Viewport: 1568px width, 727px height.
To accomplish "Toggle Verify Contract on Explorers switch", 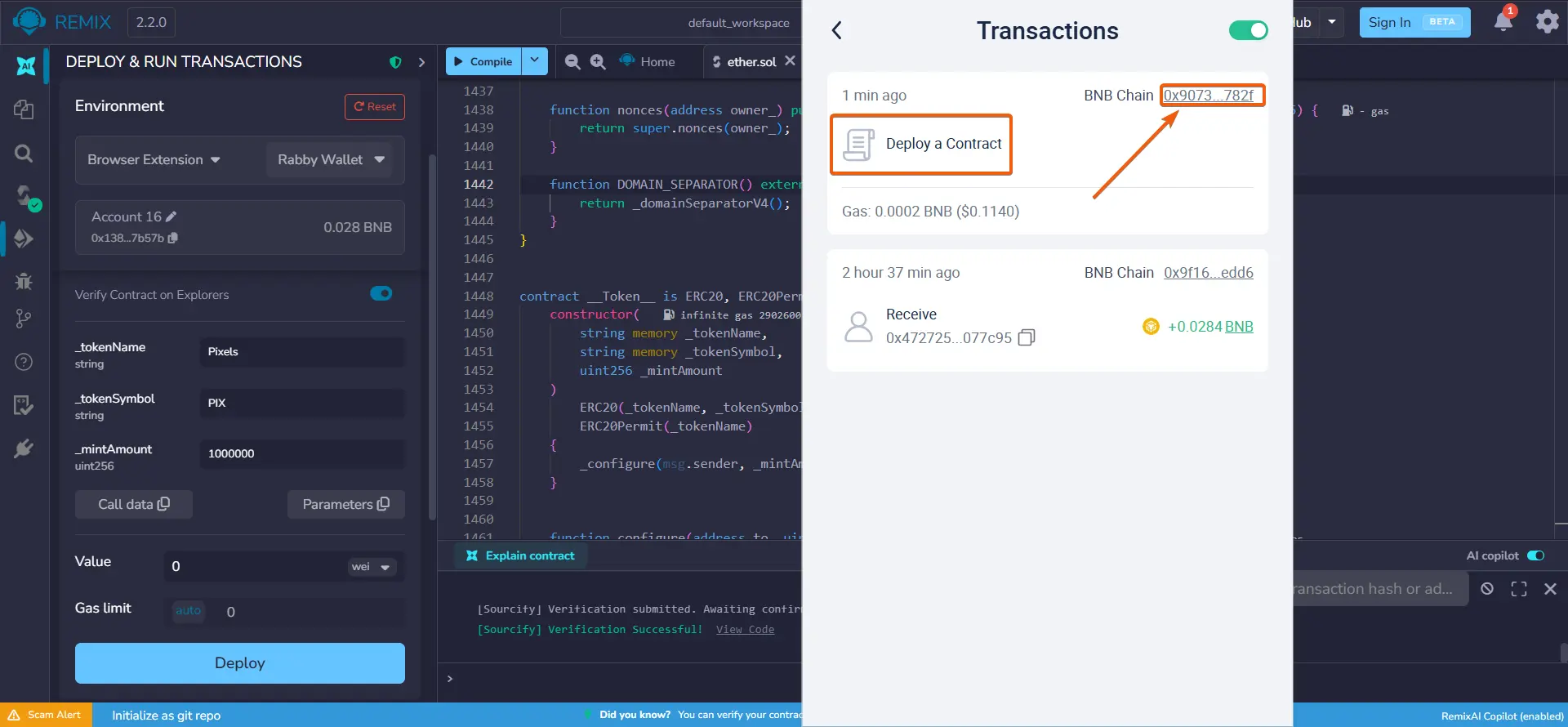I will pos(381,293).
